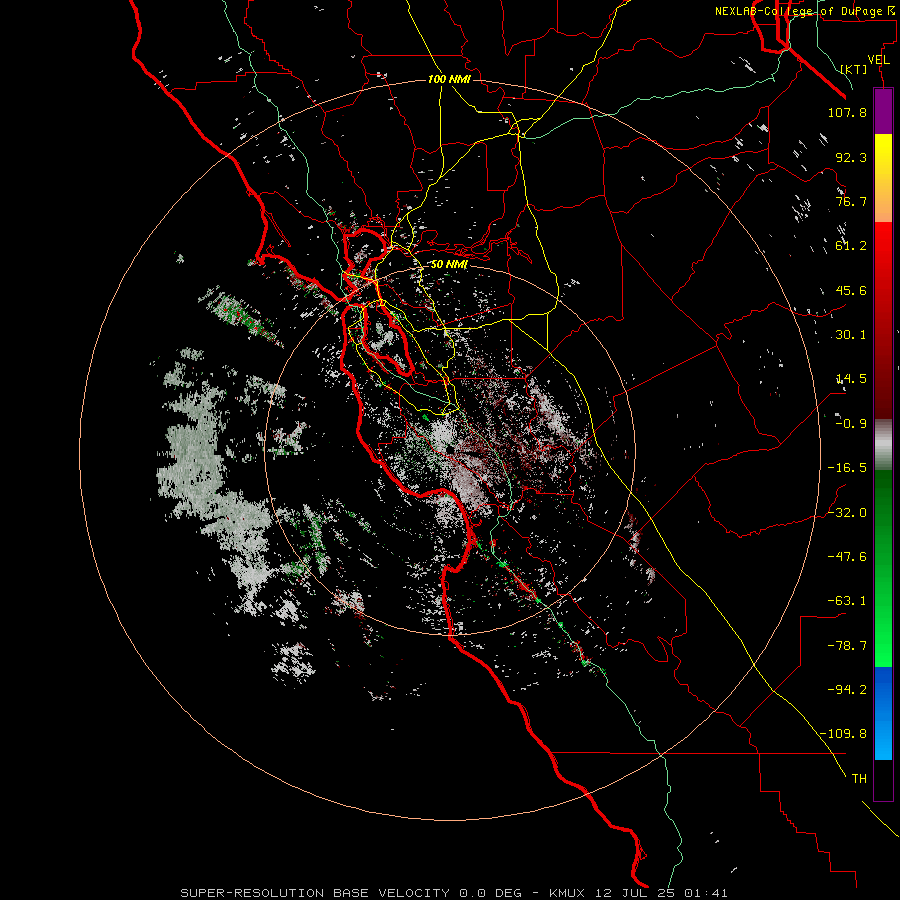The image size is (900, 900).
Task: Click the purple band of the color bar
Action: [883, 111]
